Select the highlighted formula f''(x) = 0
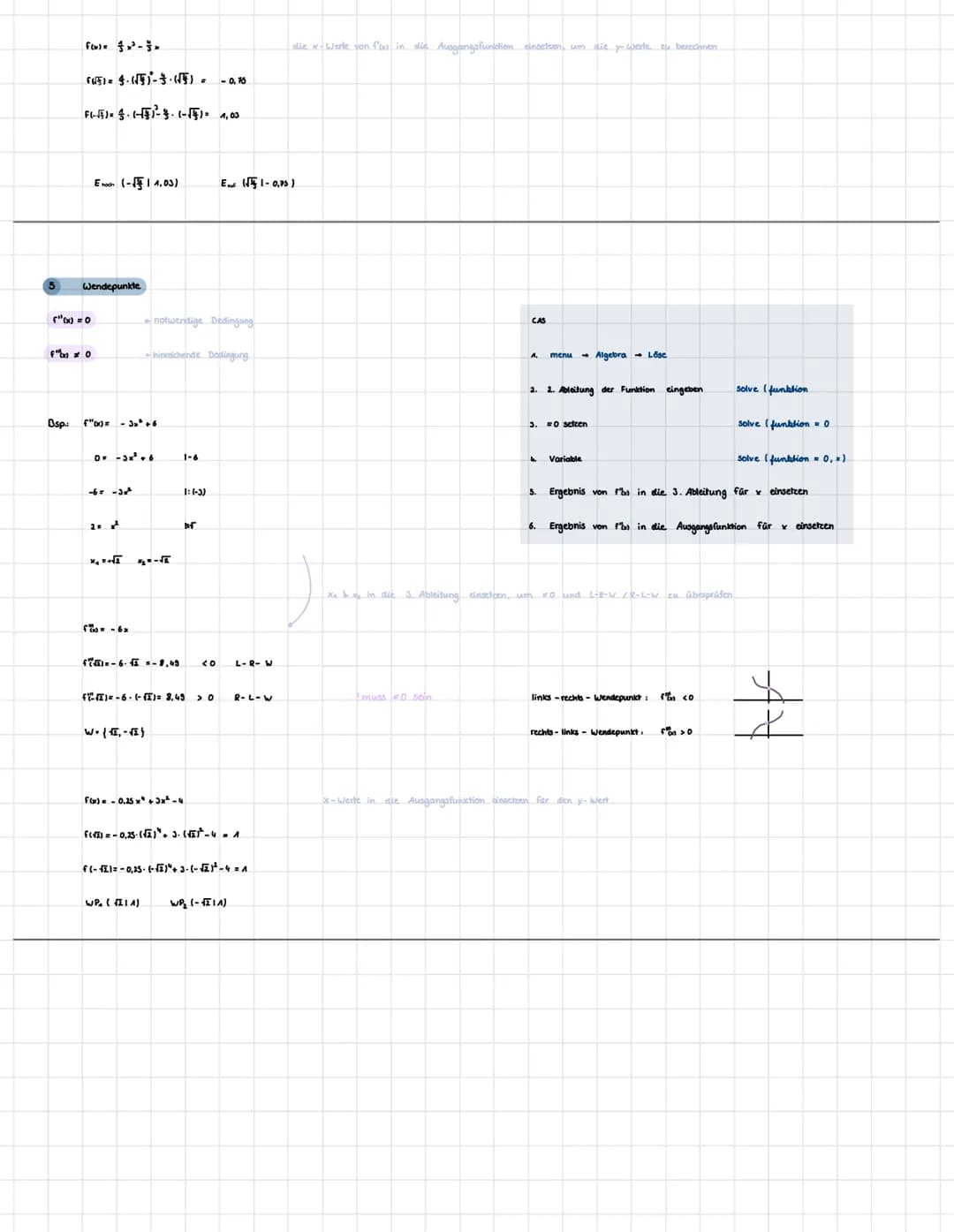 point(72,320)
